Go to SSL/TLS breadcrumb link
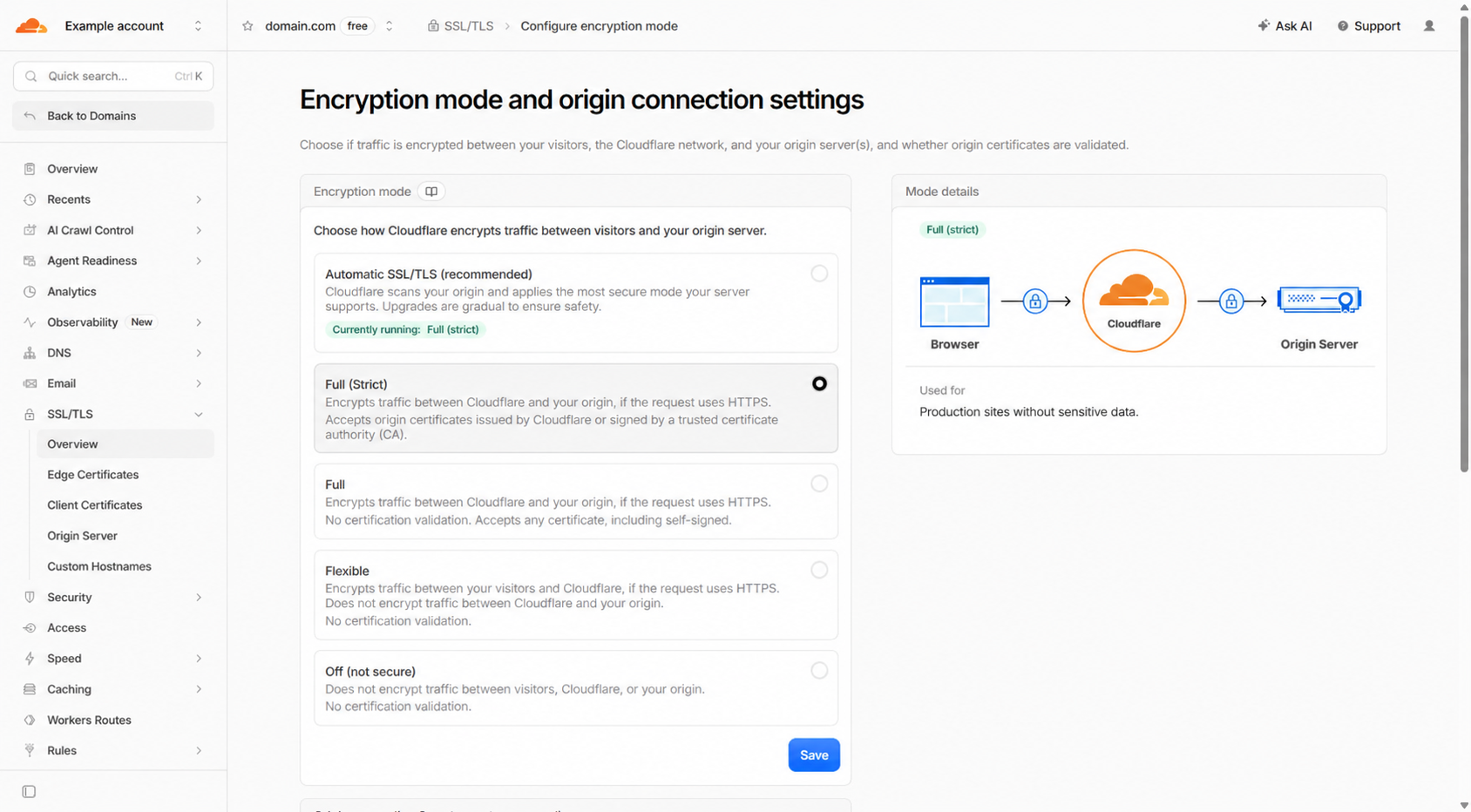Screen dimensions: 1471x812 pyautogui.click(x=460, y=26)
